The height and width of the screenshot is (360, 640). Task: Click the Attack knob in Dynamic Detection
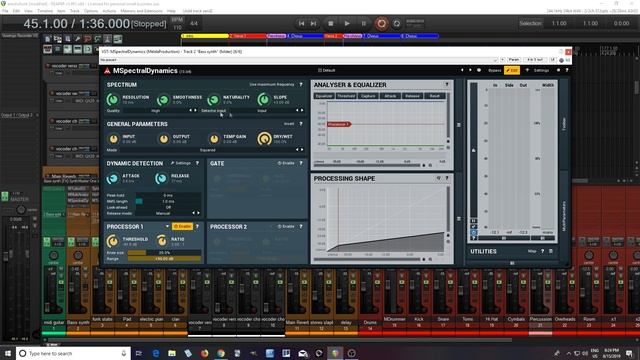pos(113,178)
